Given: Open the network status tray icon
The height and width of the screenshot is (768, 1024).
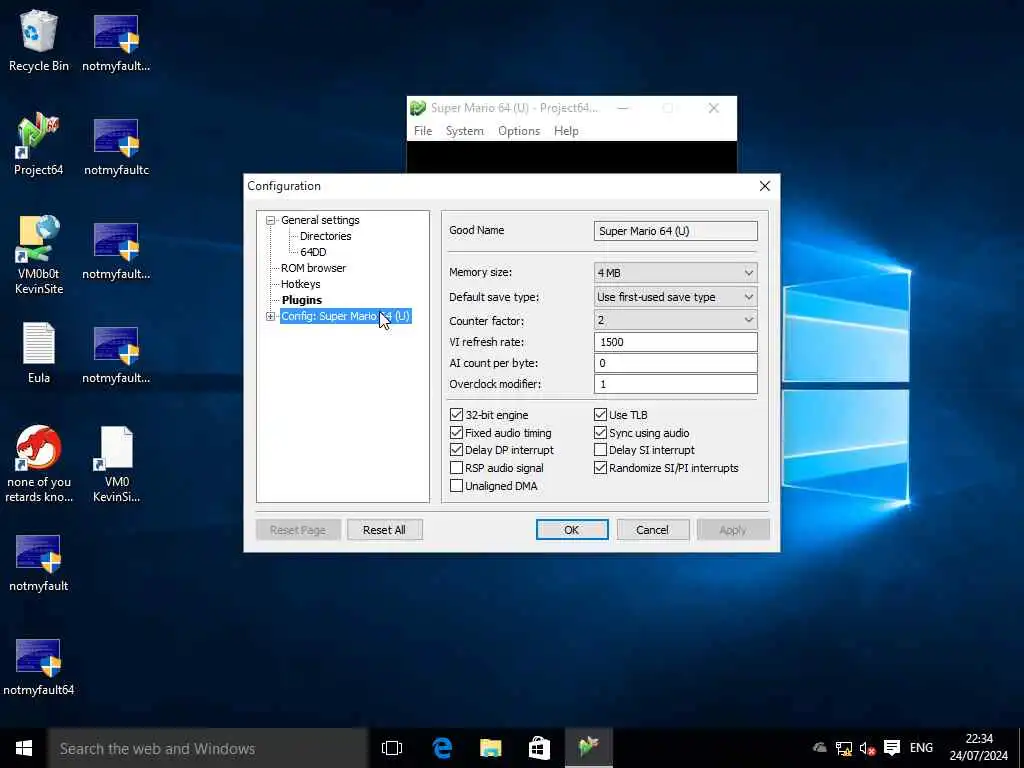Looking at the screenshot, I should (844, 748).
